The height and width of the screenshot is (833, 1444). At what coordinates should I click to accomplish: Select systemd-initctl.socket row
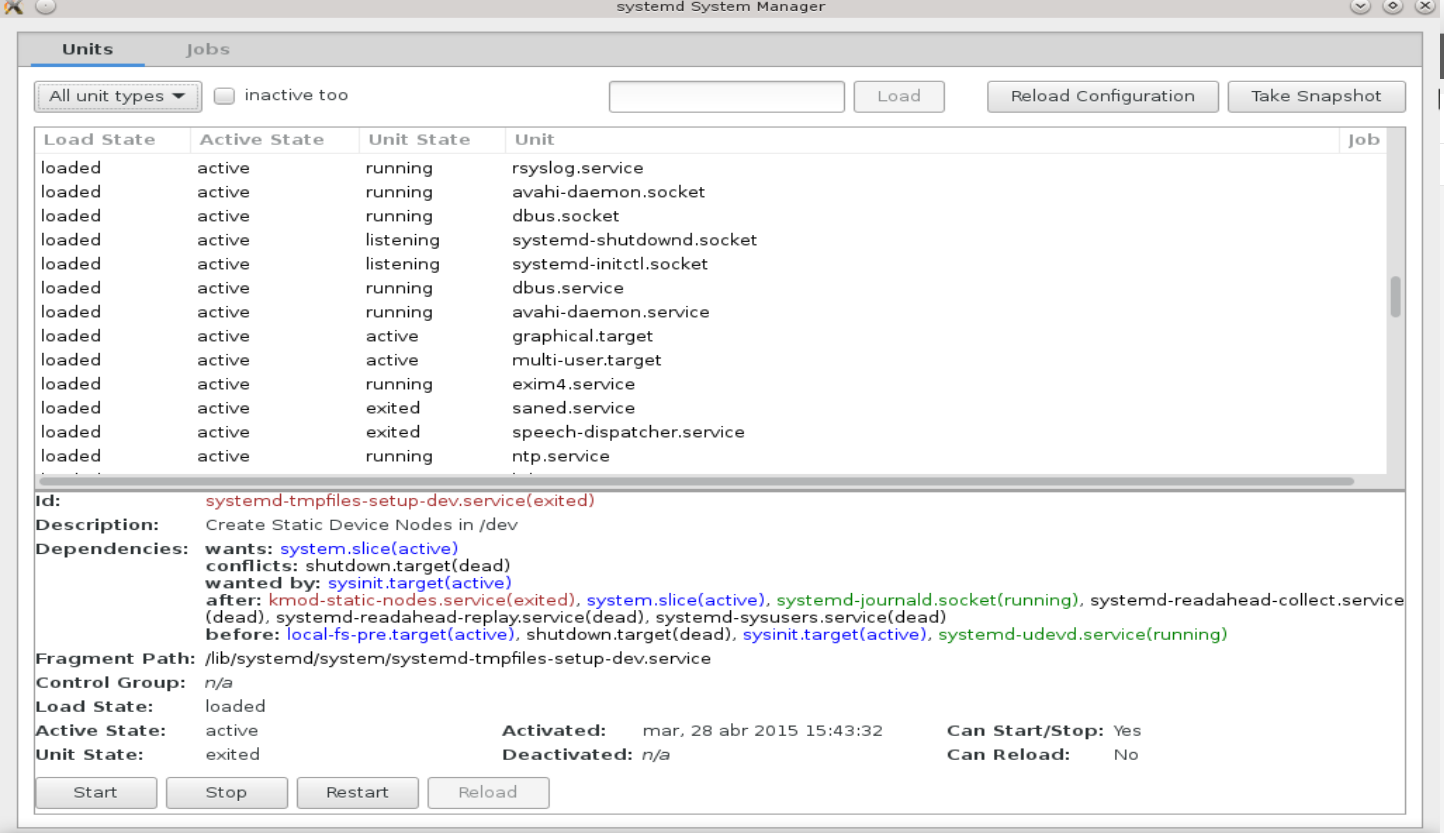click(711, 264)
